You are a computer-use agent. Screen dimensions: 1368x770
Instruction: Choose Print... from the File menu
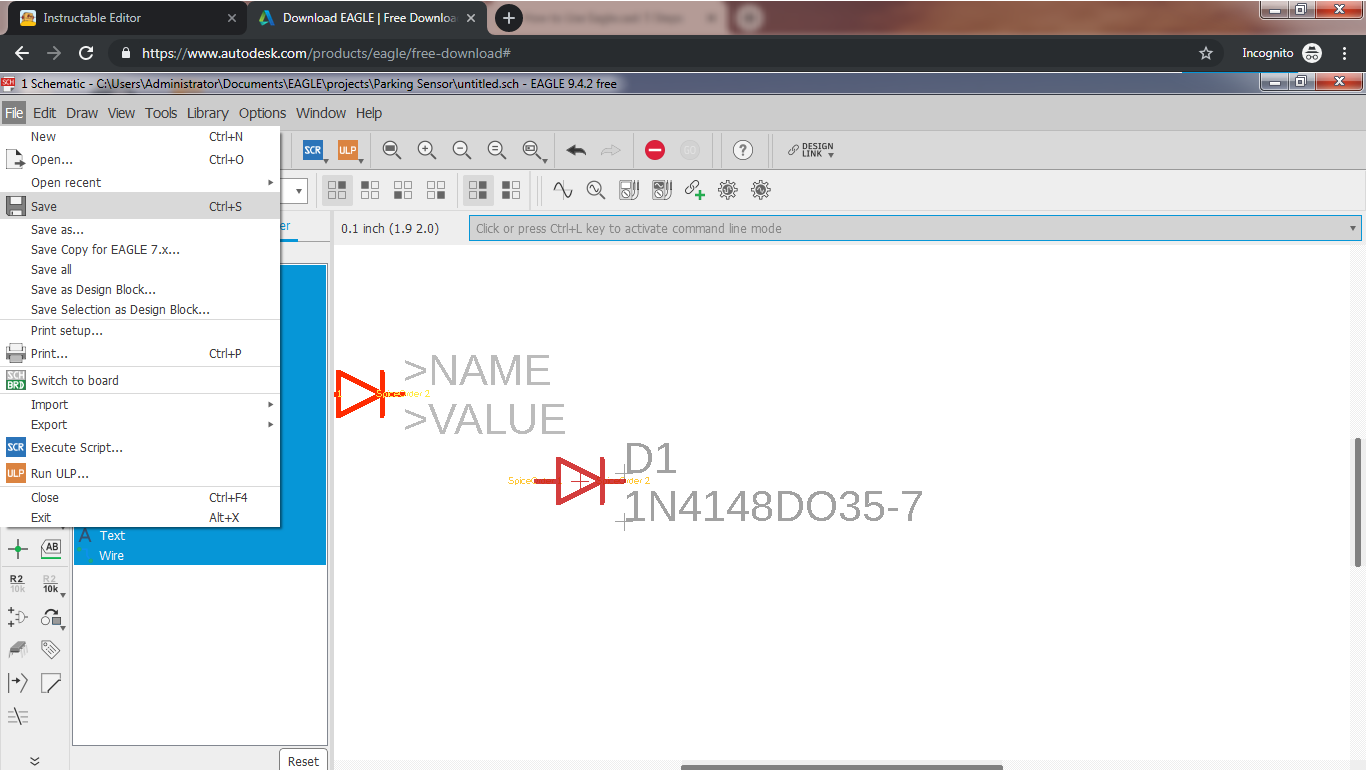tap(140, 353)
